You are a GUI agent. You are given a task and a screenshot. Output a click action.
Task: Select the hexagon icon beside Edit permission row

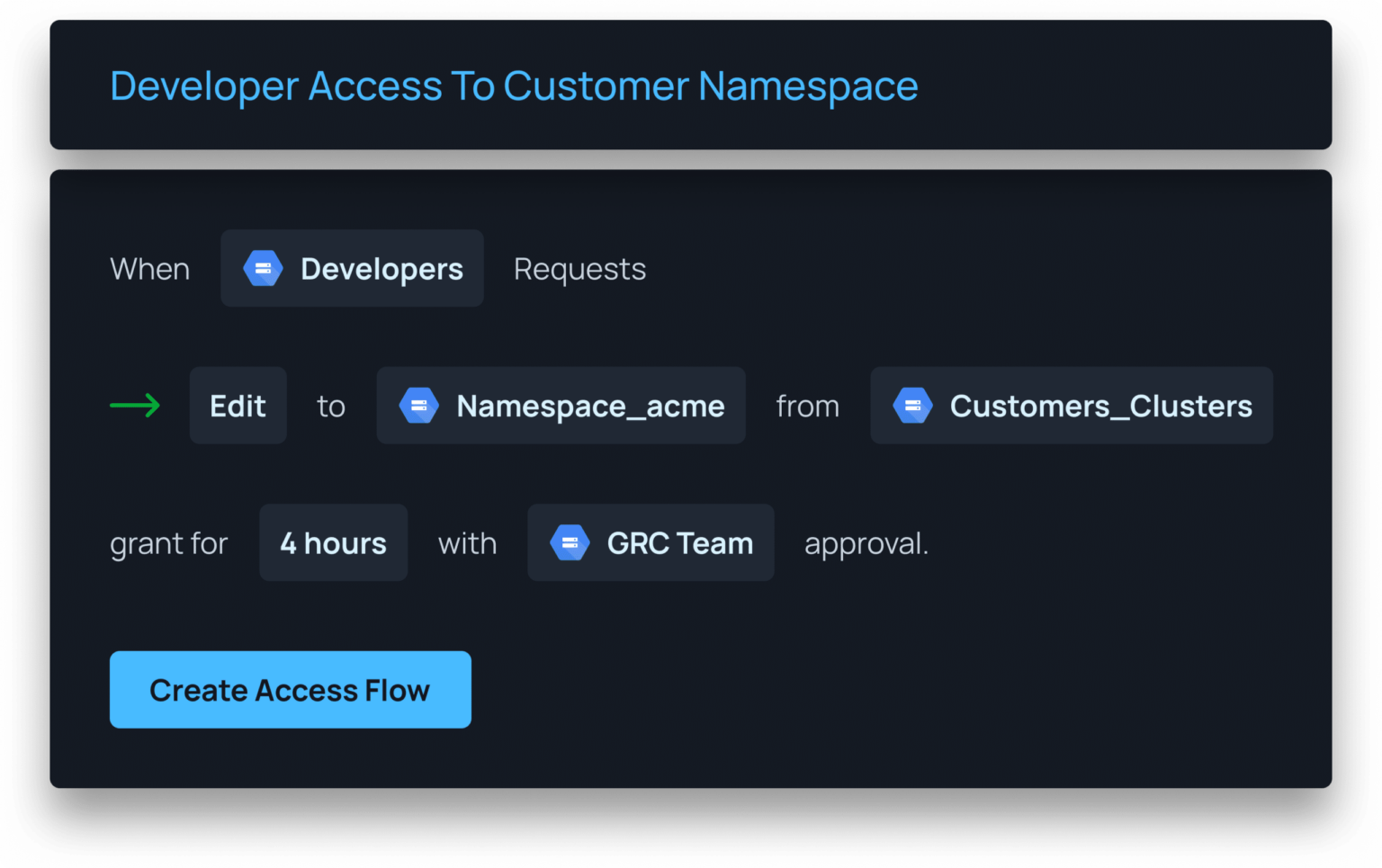(418, 406)
